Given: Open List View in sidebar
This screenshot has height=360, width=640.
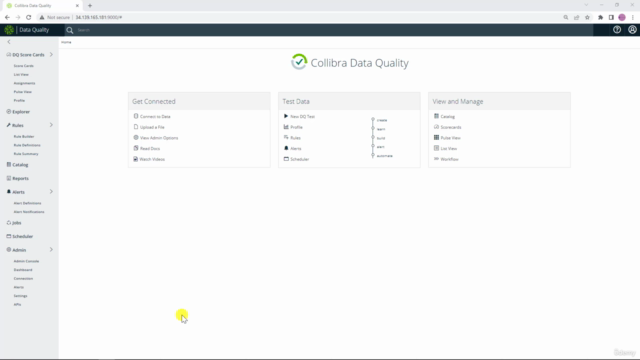Looking at the screenshot, I should 21,75.
